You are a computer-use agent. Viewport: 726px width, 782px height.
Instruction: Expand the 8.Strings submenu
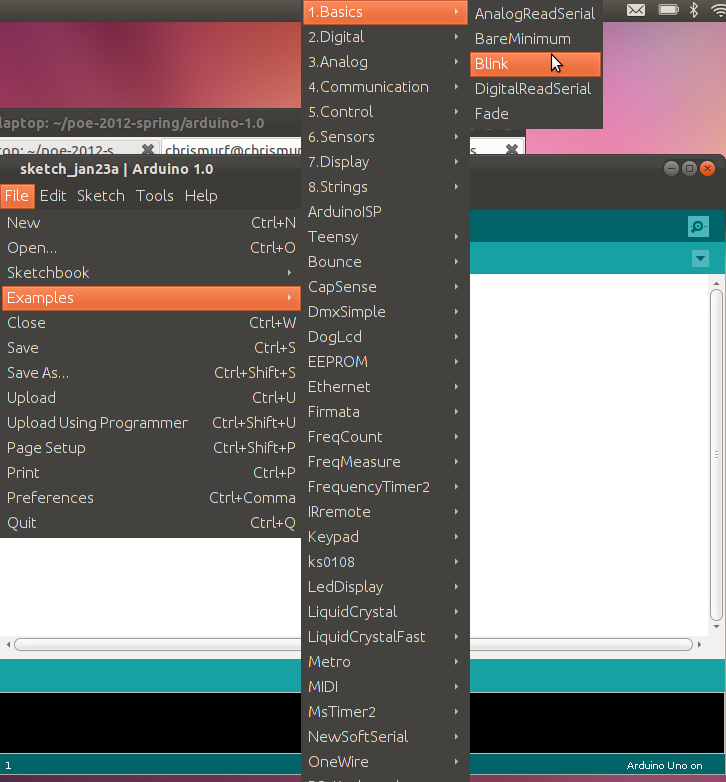[385, 187]
